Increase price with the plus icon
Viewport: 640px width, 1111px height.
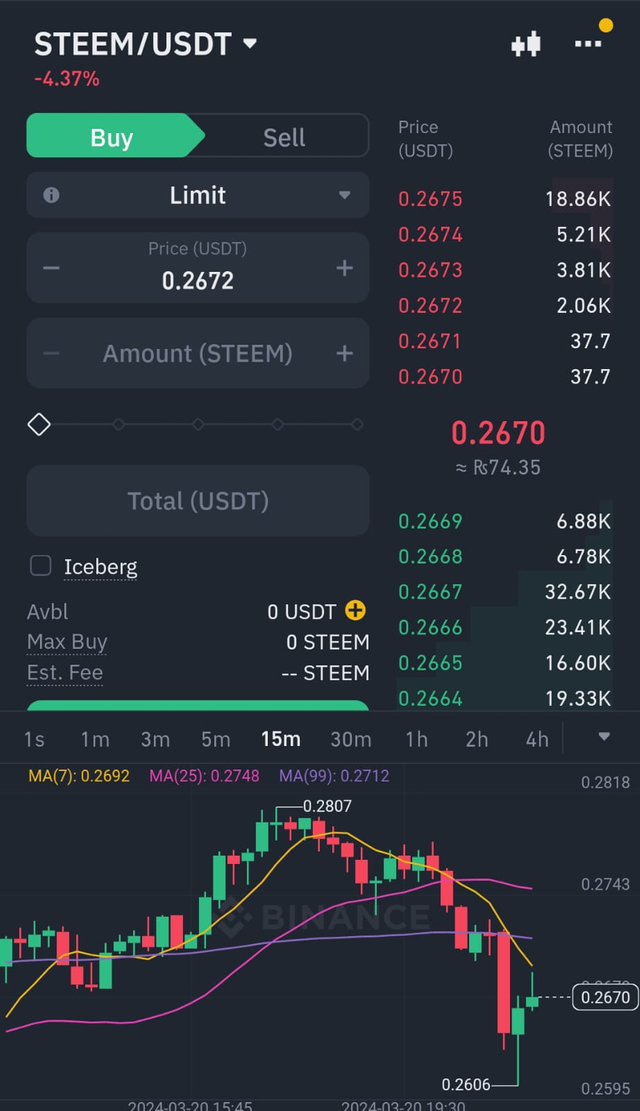pyautogui.click(x=345, y=268)
